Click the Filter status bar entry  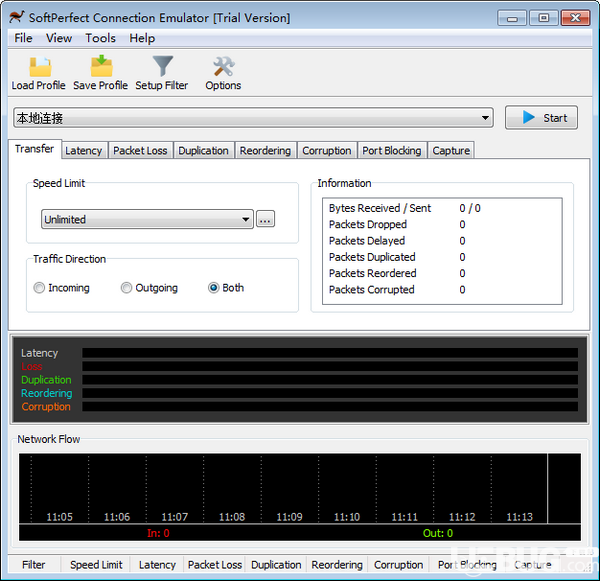34,565
